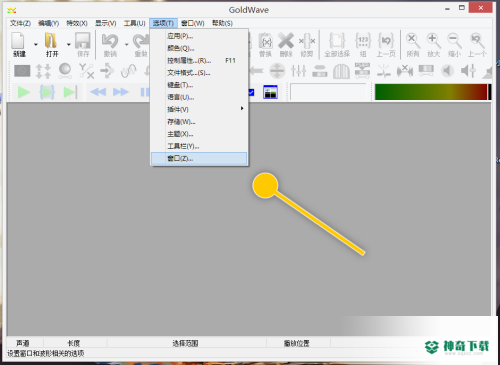This screenshot has height=365, width=500.
Task: Click the 修剪 (Trim) icon
Action: tap(307, 41)
